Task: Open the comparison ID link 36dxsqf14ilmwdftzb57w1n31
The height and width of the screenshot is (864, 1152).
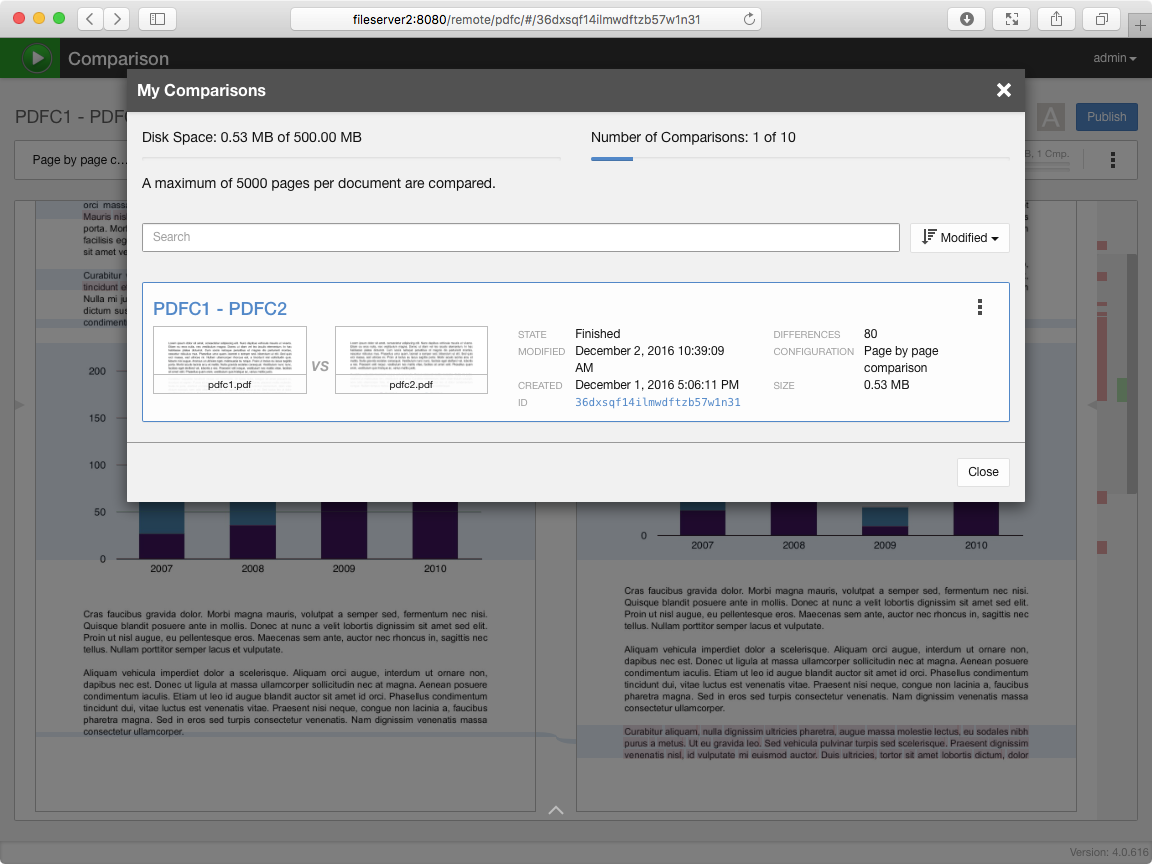Action: [x=658, y=402]
